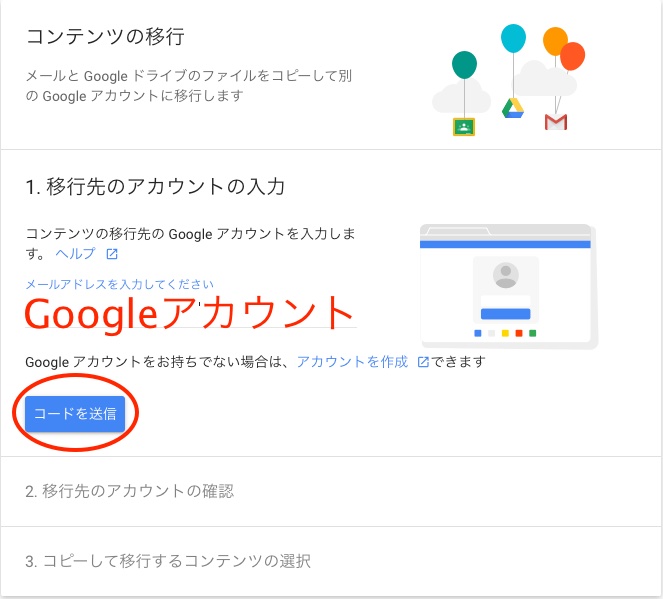
Task: Click external link icon after アカウントを作成
Action: [423, 362]
